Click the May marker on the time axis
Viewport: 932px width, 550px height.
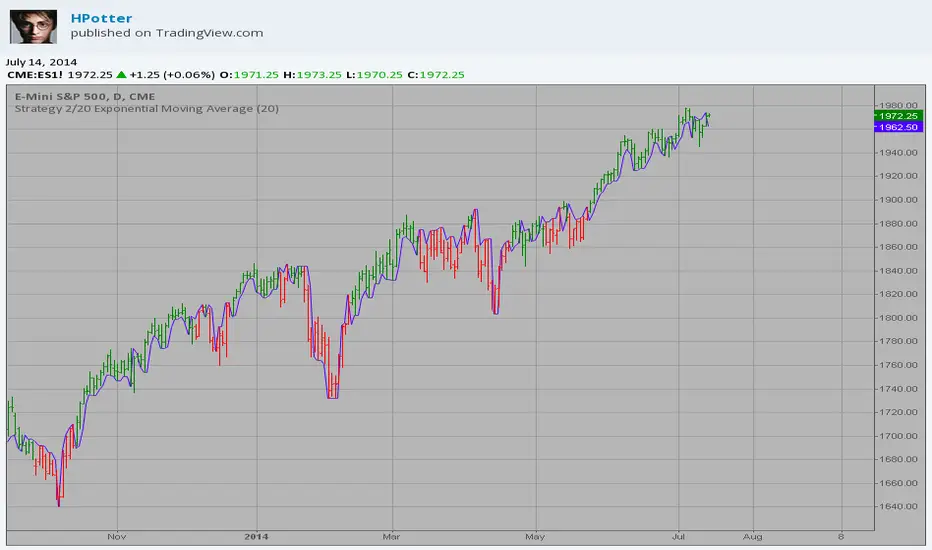coord(535,537)
